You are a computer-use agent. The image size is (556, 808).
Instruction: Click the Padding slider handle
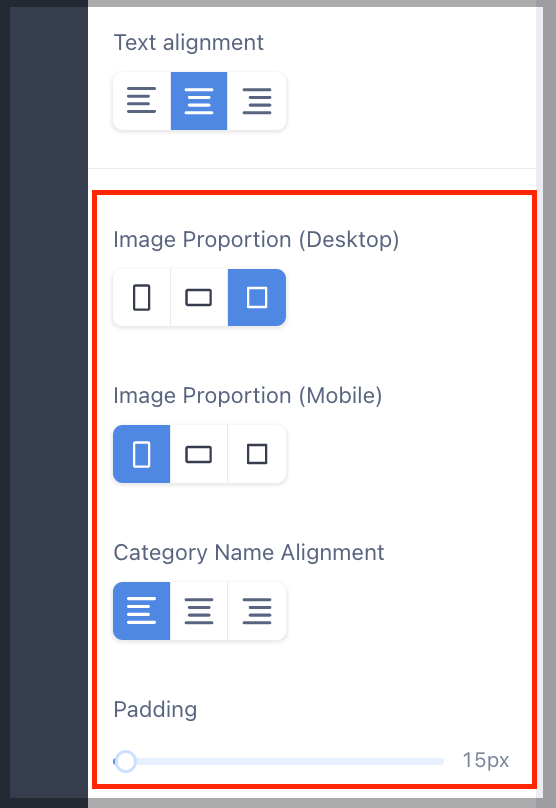coord(126,761)
